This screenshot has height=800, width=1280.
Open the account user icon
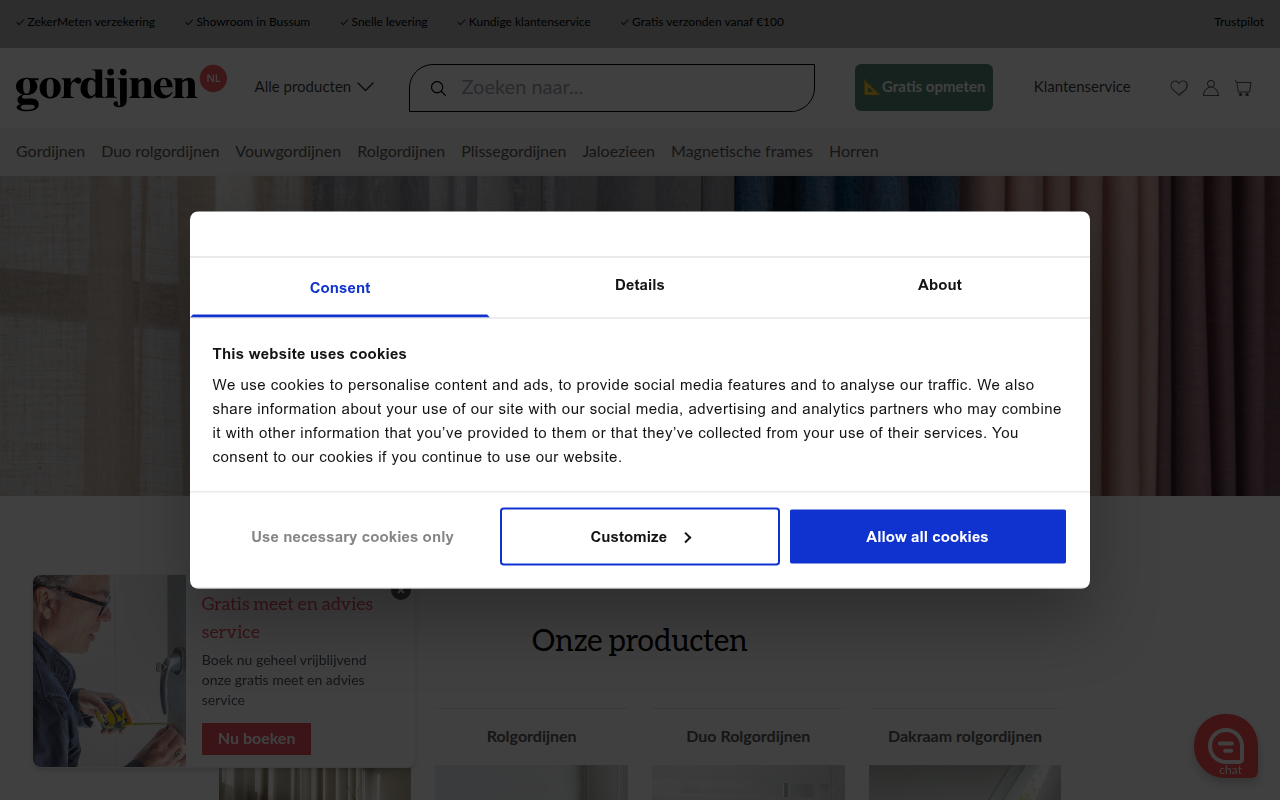tap(1211, 88)
